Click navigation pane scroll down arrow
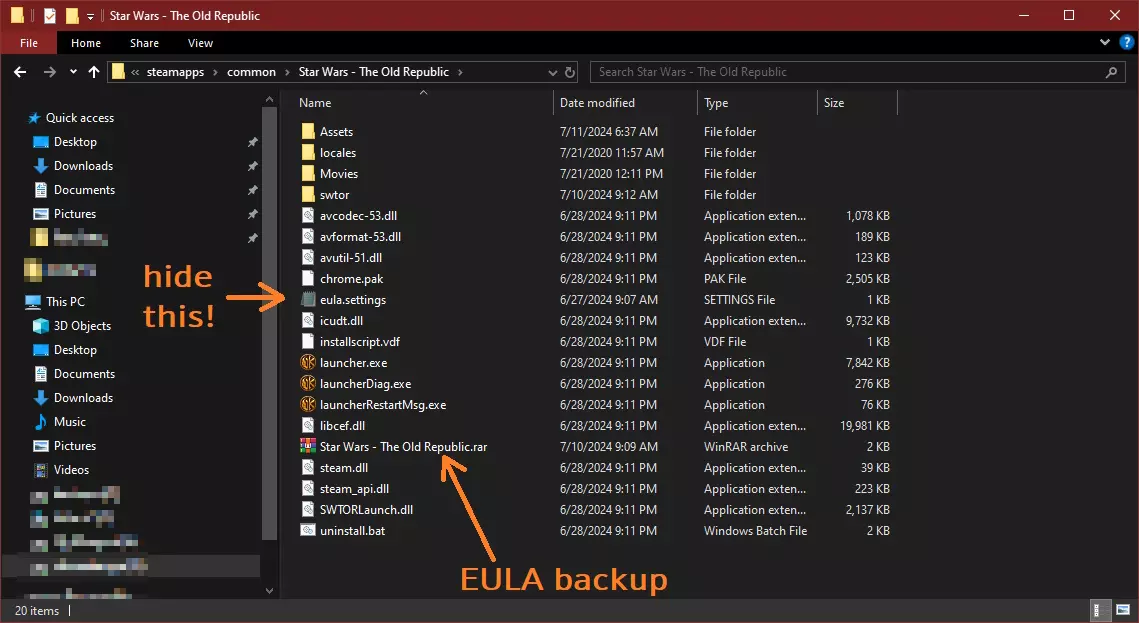 pos(269,590)
